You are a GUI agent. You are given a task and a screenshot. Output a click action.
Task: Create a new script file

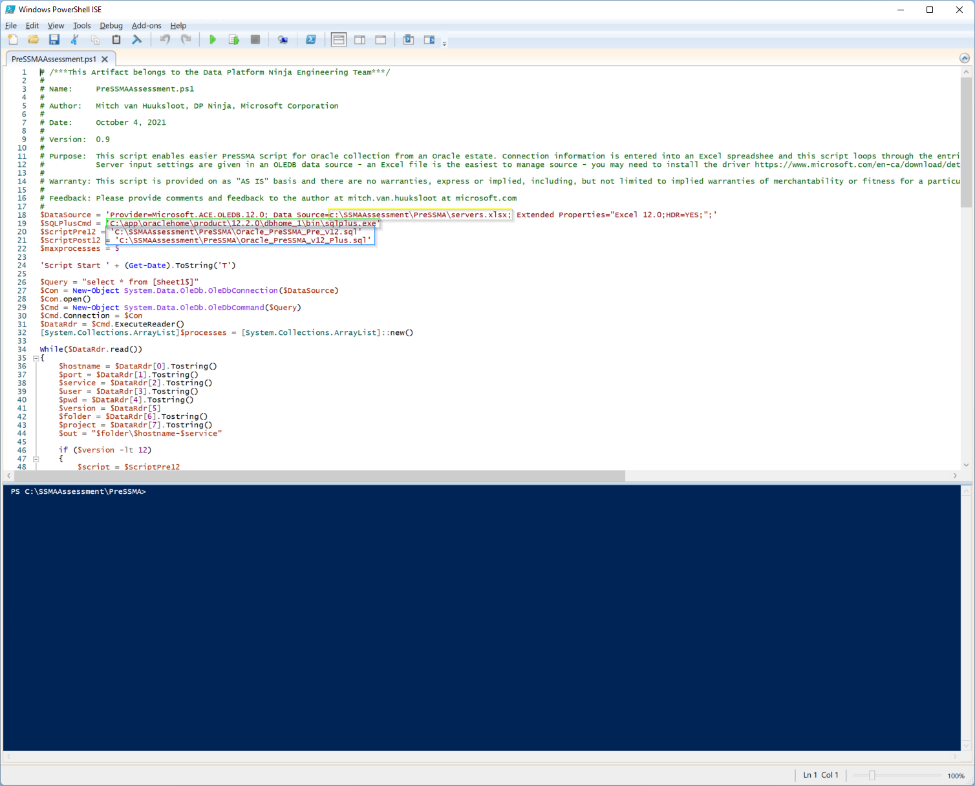coord(12,40)
